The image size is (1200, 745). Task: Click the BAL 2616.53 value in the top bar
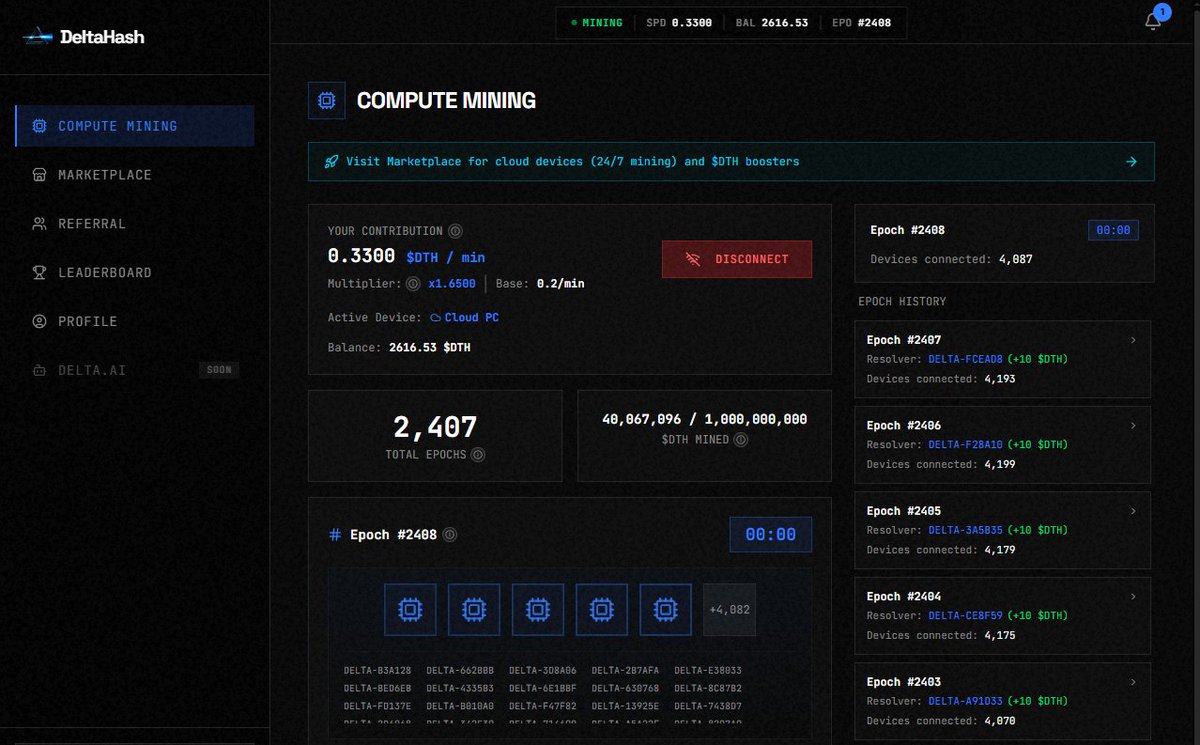click(x=772, y=22)
